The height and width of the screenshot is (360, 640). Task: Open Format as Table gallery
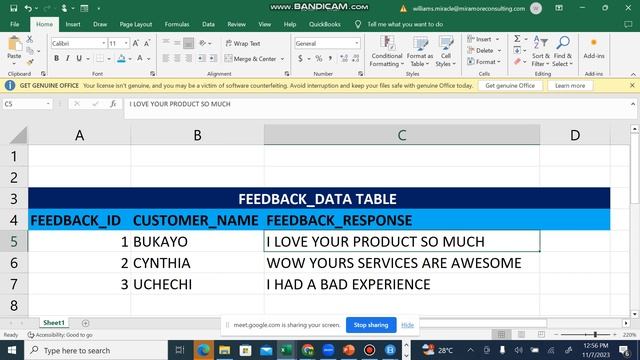coord(420,51)
